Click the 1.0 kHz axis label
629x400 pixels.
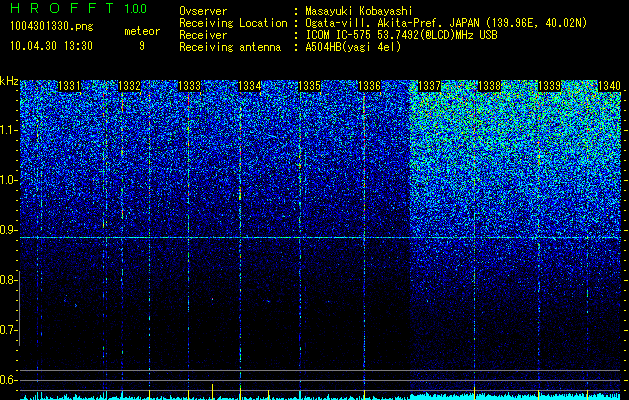pyautogui.click(x=9, y=180)
